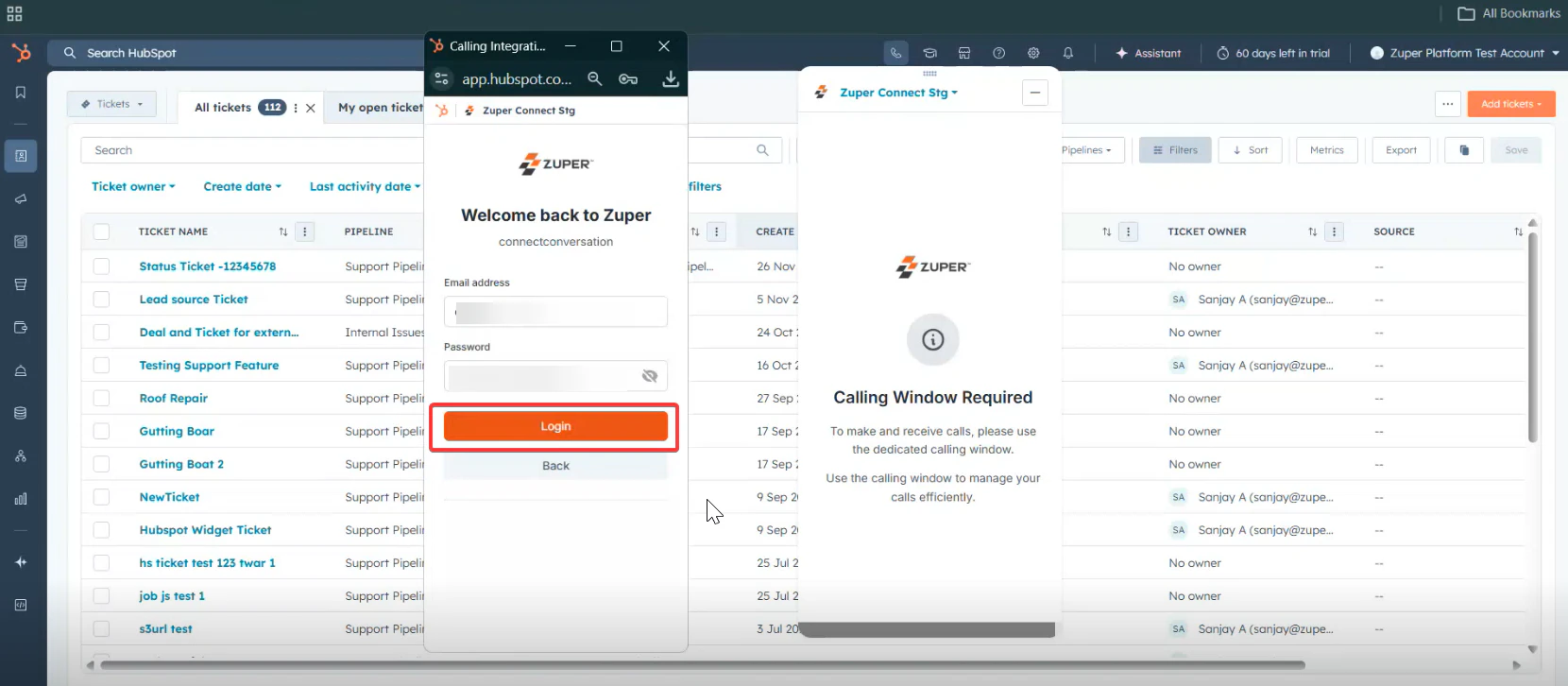Check the Testing Support Feature row checkbox
The height and width of the screenshot is (686, 1568).
pos(102,366)
